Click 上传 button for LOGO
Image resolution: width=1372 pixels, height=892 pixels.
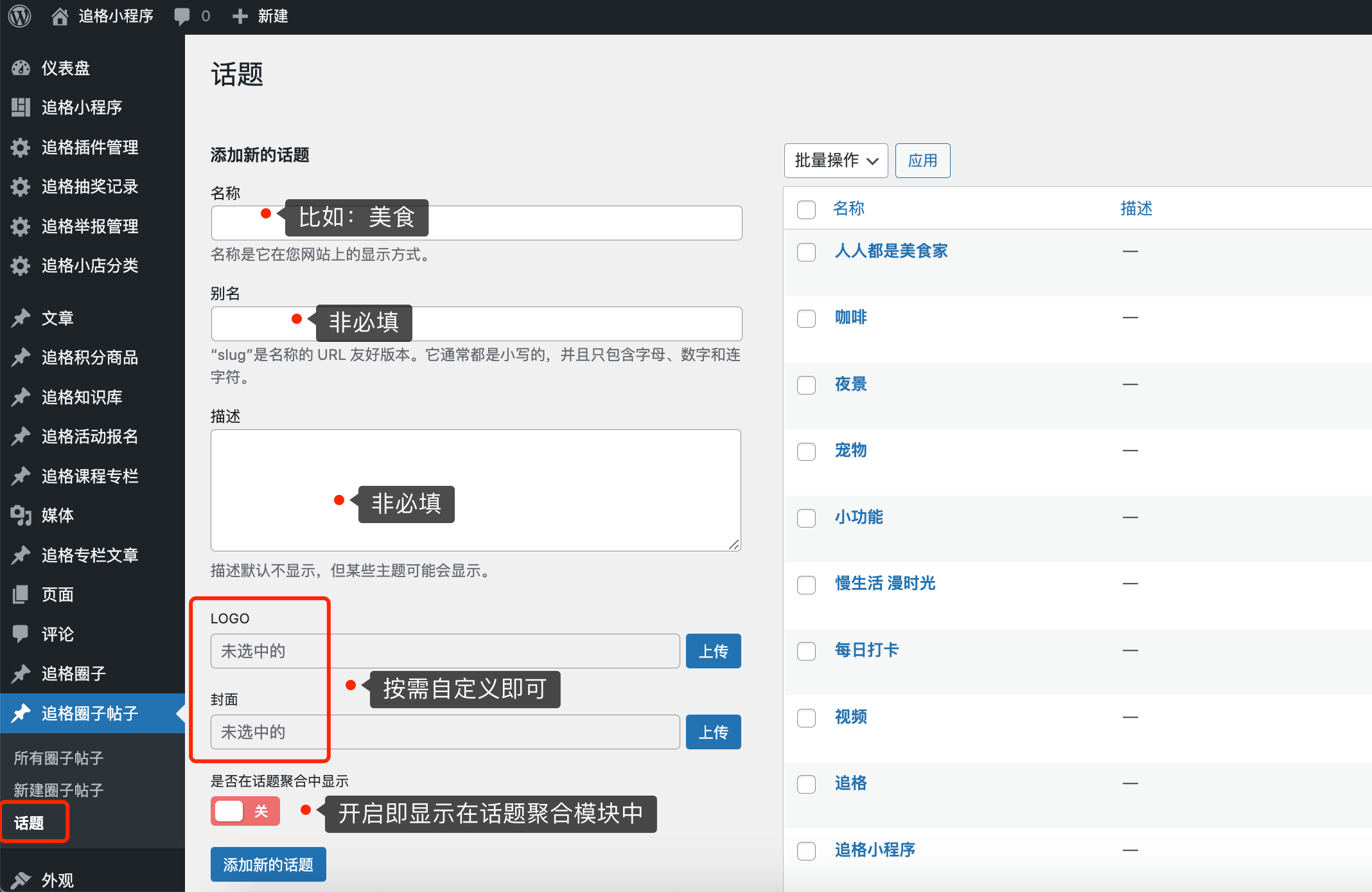pyautogui.click(x=713, y=651)
